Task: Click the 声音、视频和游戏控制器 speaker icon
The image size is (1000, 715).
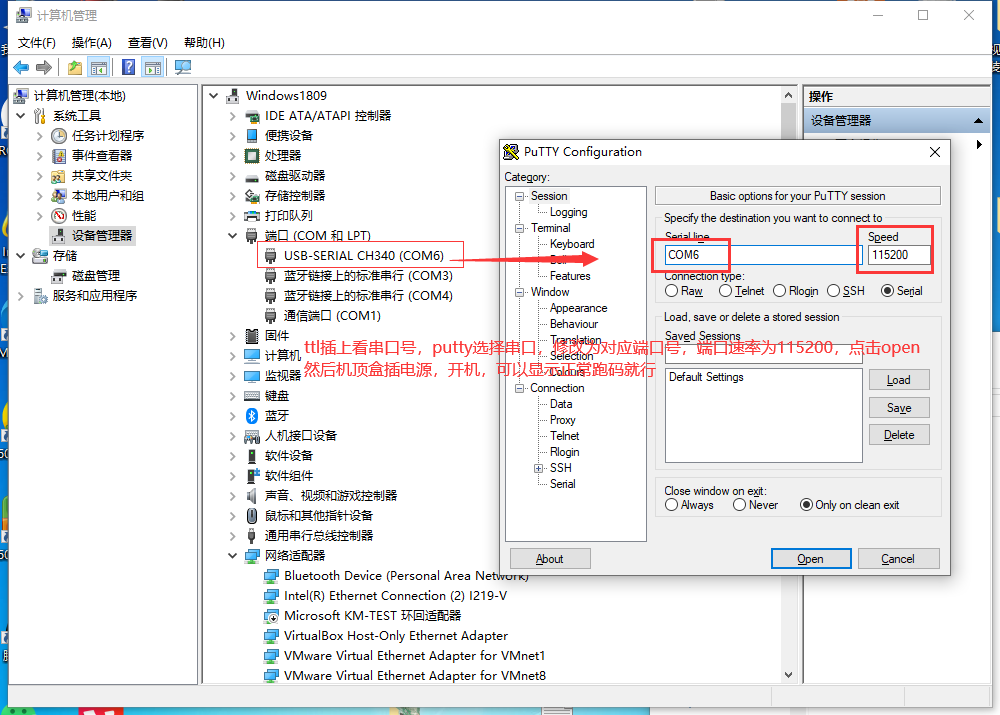Action: tap(252, 496)
